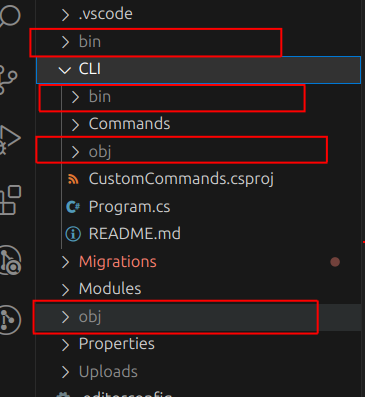Image resolution: width=365 pixels, height=397 pixels.
Task: Collapse the CLI folder chevron
Action: pyautogui.click(x=65, y=70)
